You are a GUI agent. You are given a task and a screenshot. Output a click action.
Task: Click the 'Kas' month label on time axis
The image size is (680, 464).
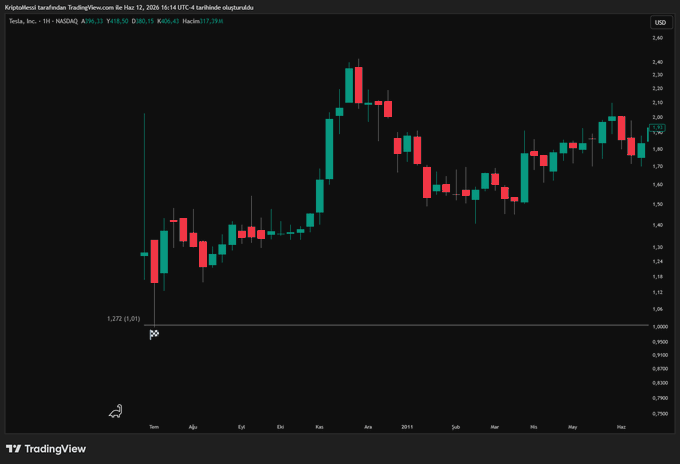tap(319, 427)
